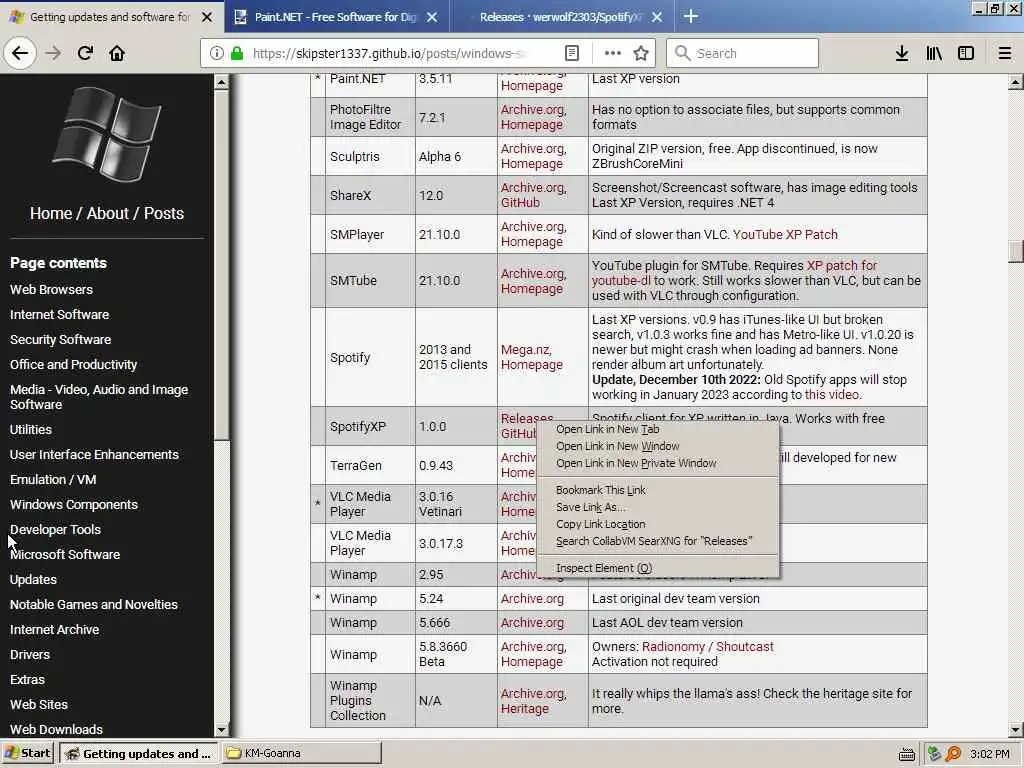Open Archive.org link for Winamp 5.24
This screenshot has height=768, width=1024.
pos(532,598)
